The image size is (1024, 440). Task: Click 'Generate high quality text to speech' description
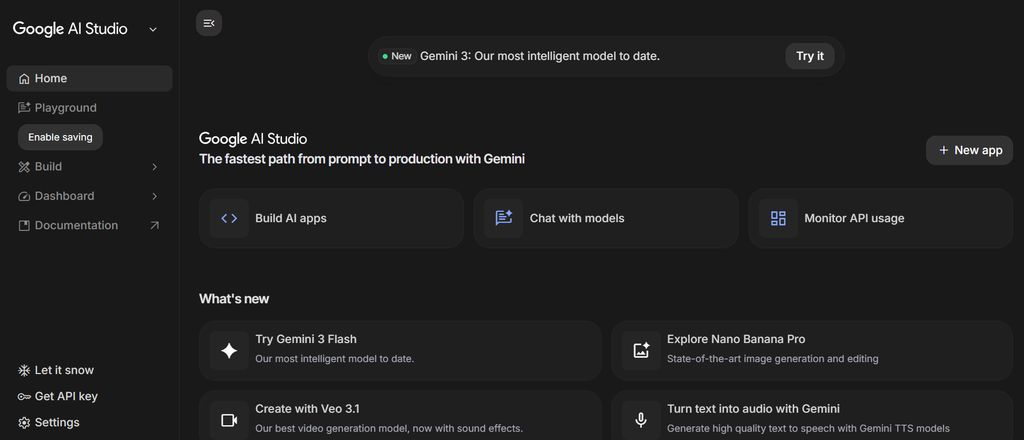coord(808,429)
